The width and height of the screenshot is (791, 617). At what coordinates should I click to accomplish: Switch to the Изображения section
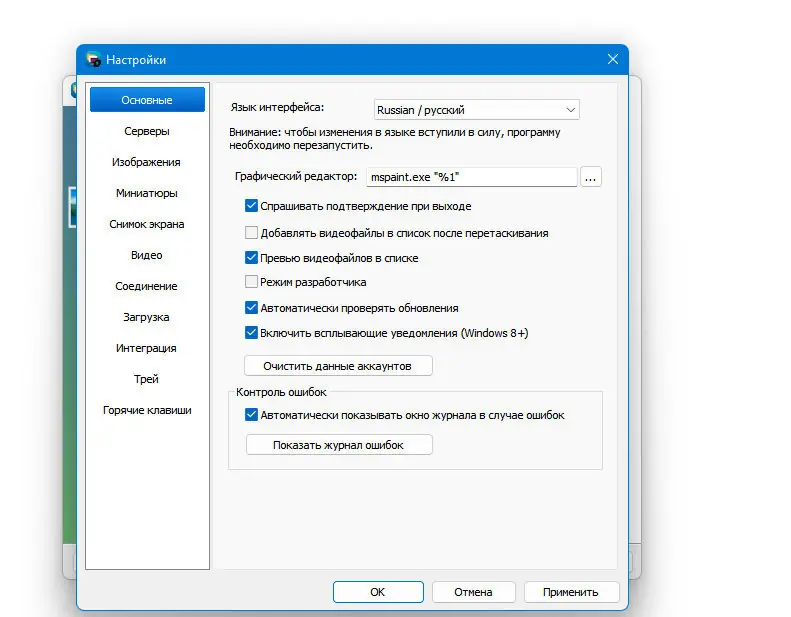(147, 162)
